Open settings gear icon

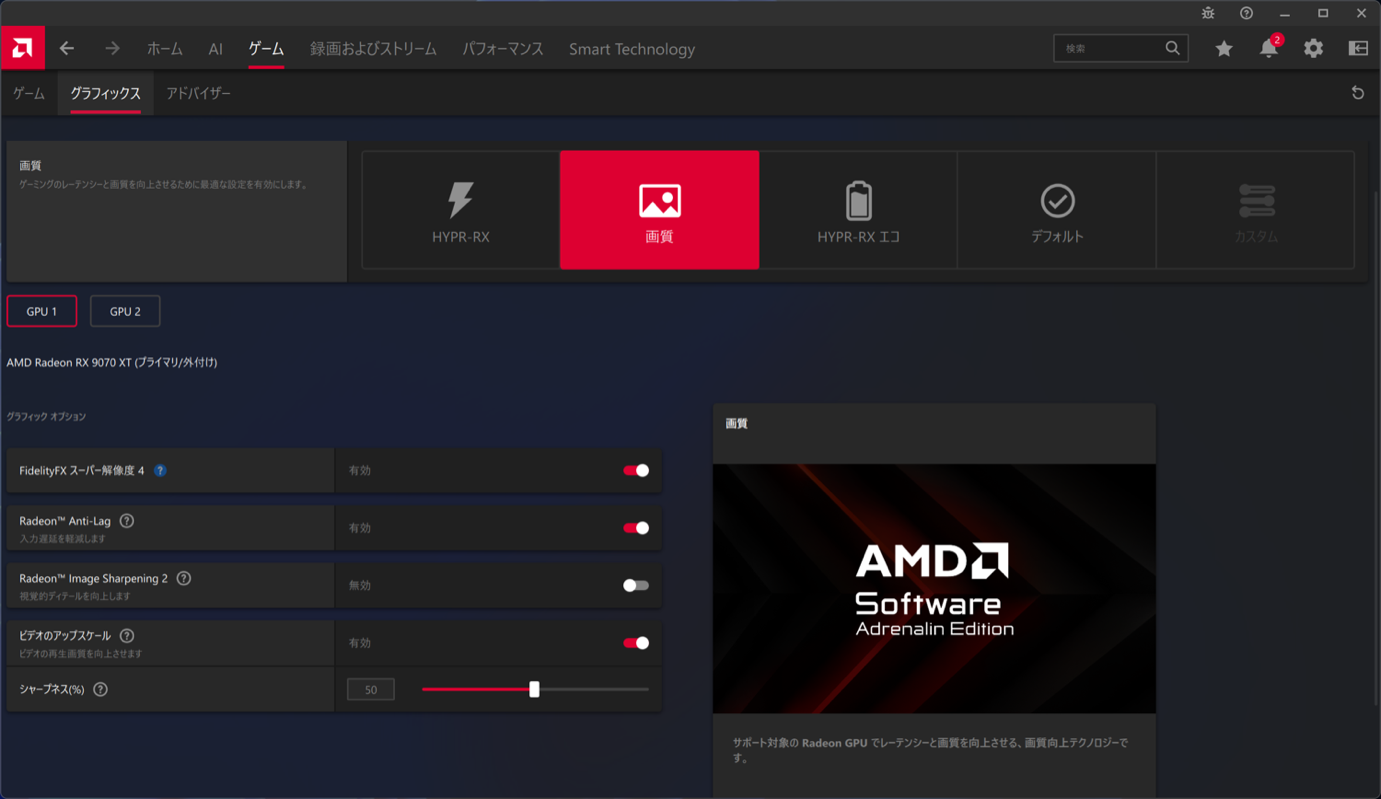pos(1313,48)
